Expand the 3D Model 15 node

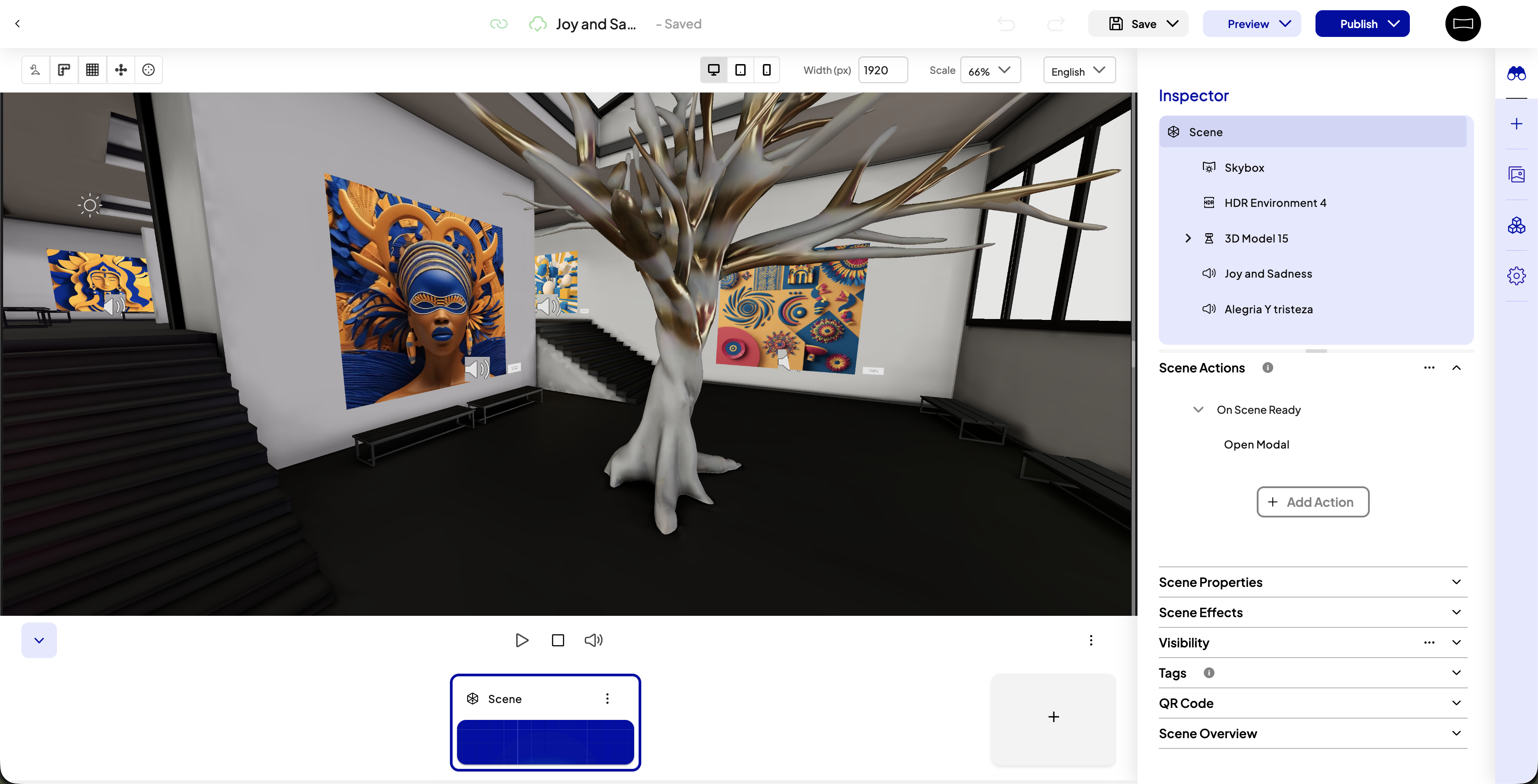pyautogui.click(x=1188, y=238)
